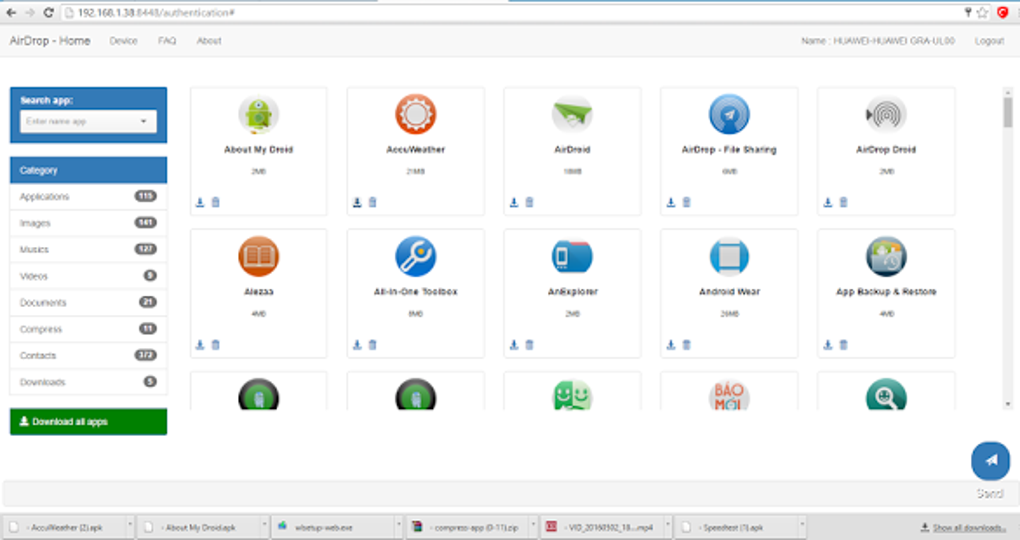
Task: Click the scrollbar down arrow
Action: (x=1008, y=404)
